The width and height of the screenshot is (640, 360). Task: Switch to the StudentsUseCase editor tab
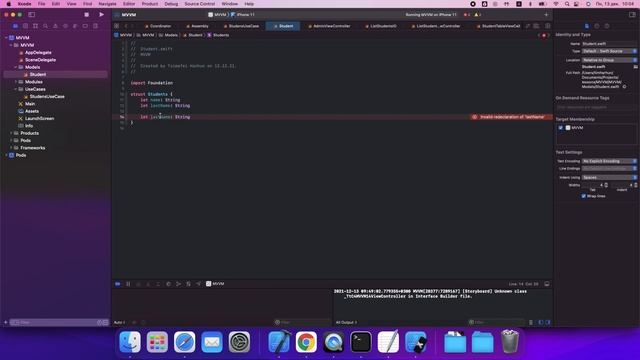pos(241,26)
